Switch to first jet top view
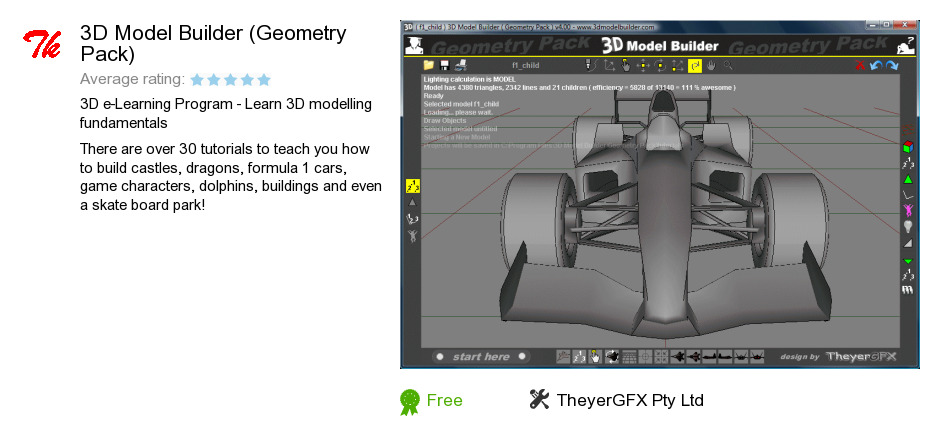 (x=677, y=357)
